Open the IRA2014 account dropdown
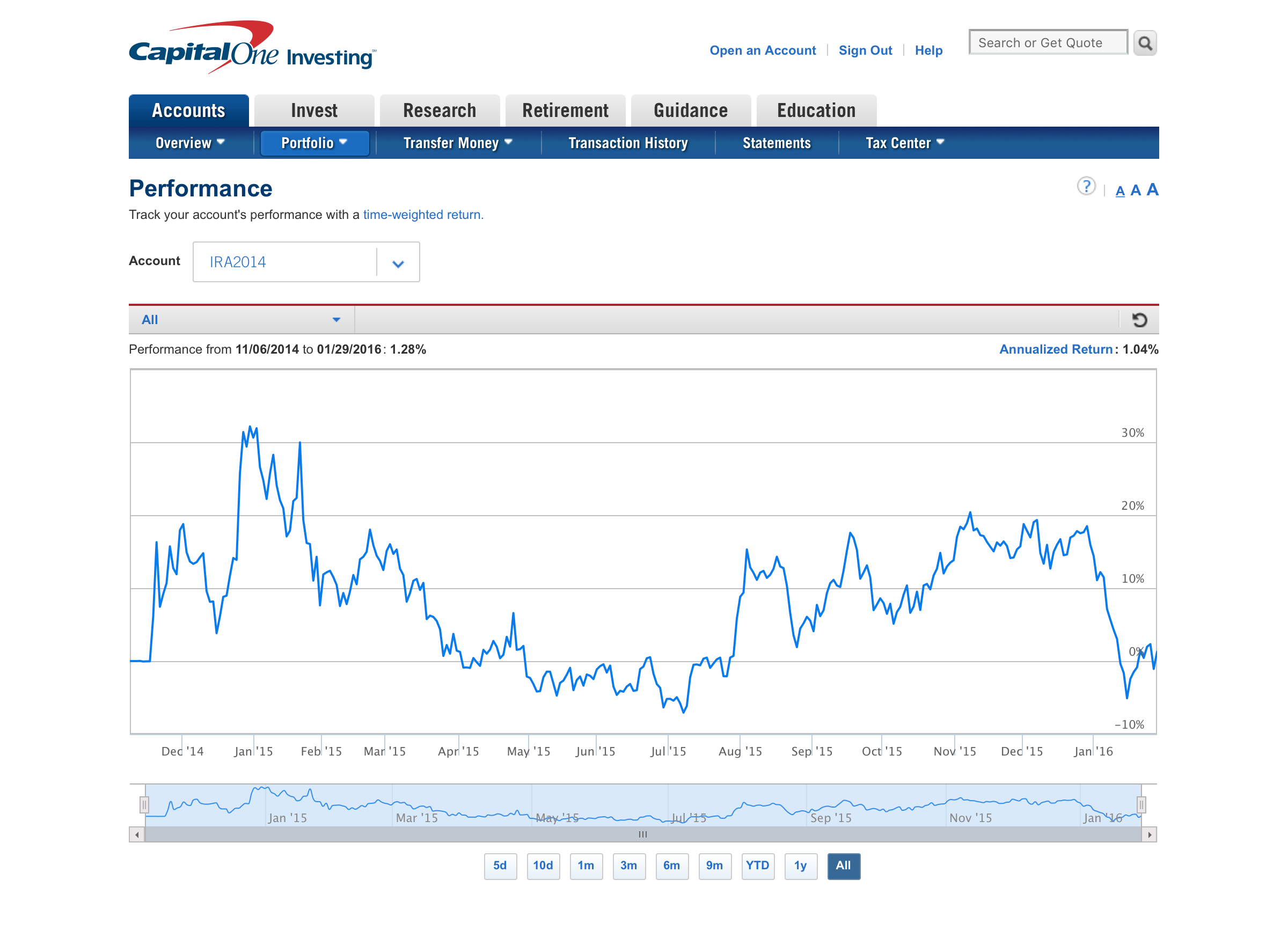Image resolution: width=1288 pixels, height=931 pixels. 306,262
